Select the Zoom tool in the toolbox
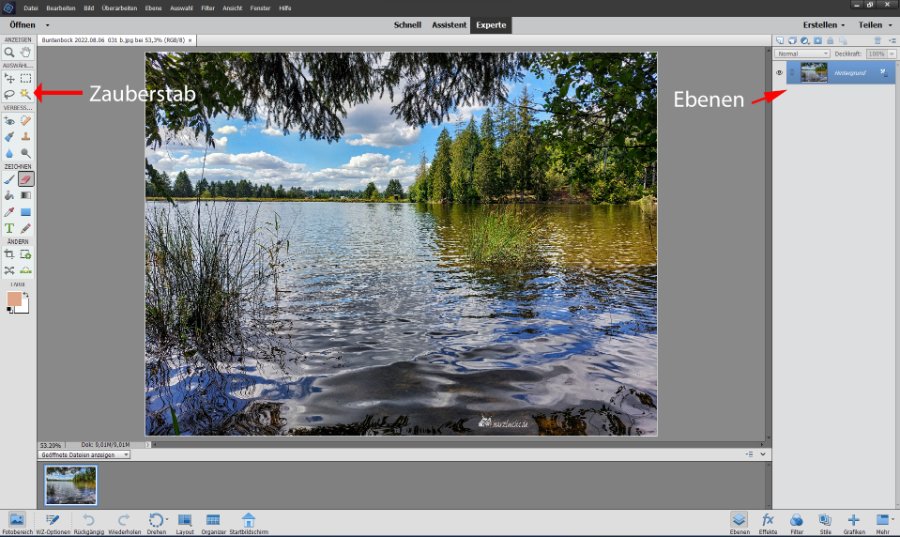Screen dimensions: 900x537 9,52
